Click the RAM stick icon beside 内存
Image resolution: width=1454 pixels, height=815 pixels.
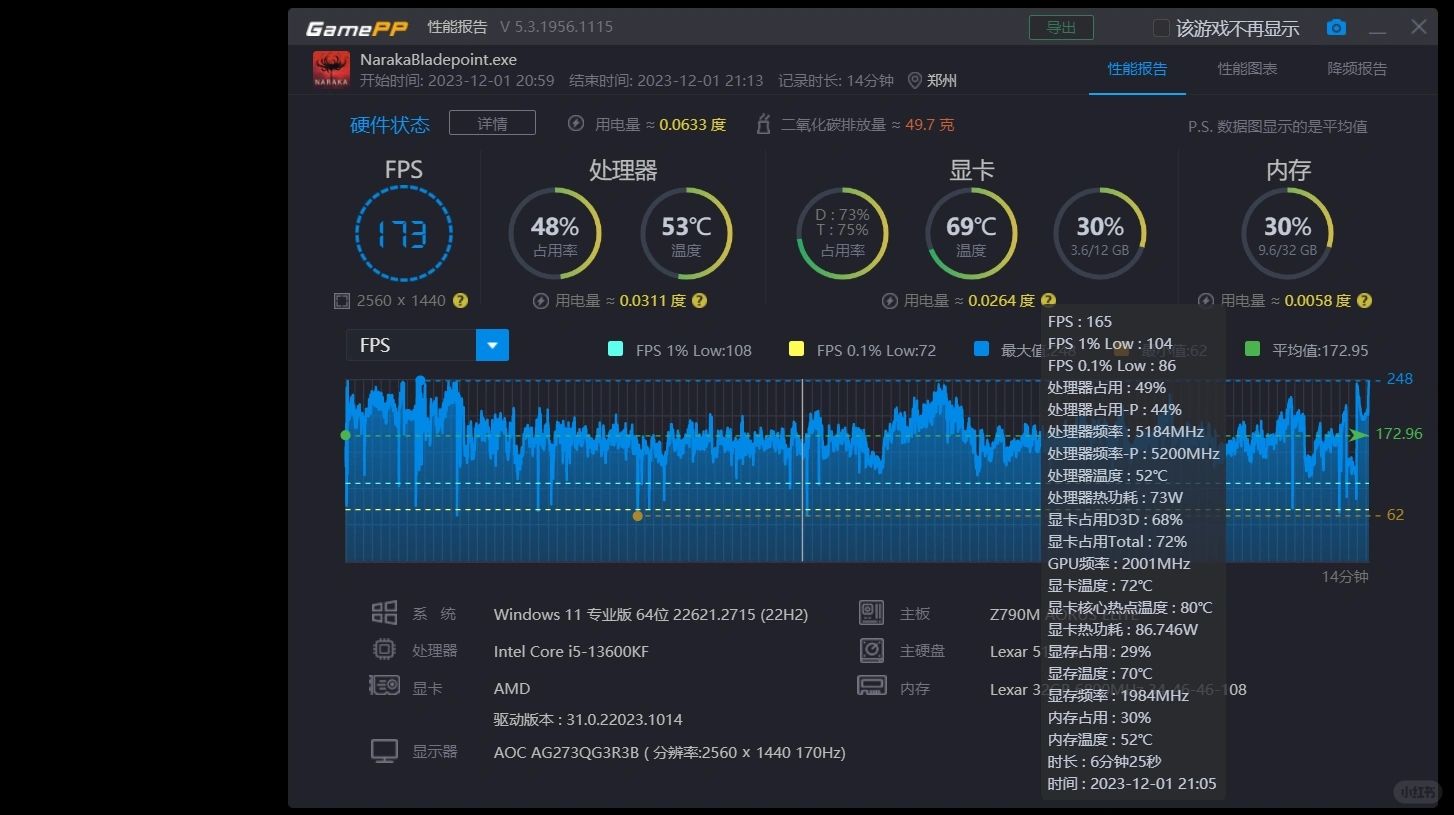point(872,687)
